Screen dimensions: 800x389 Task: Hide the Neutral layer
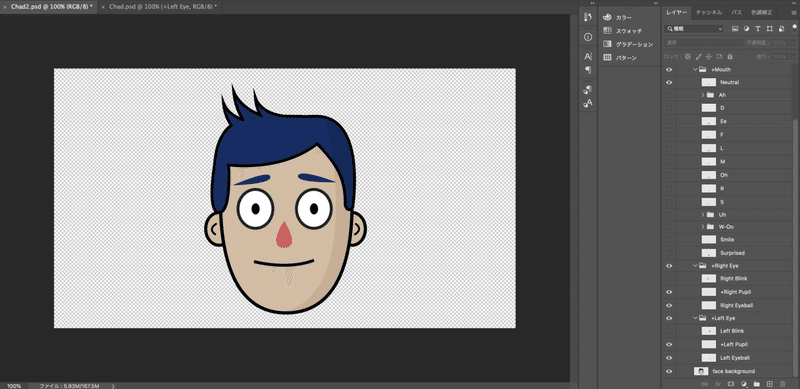pyautogui.click(x=669, y=82)
